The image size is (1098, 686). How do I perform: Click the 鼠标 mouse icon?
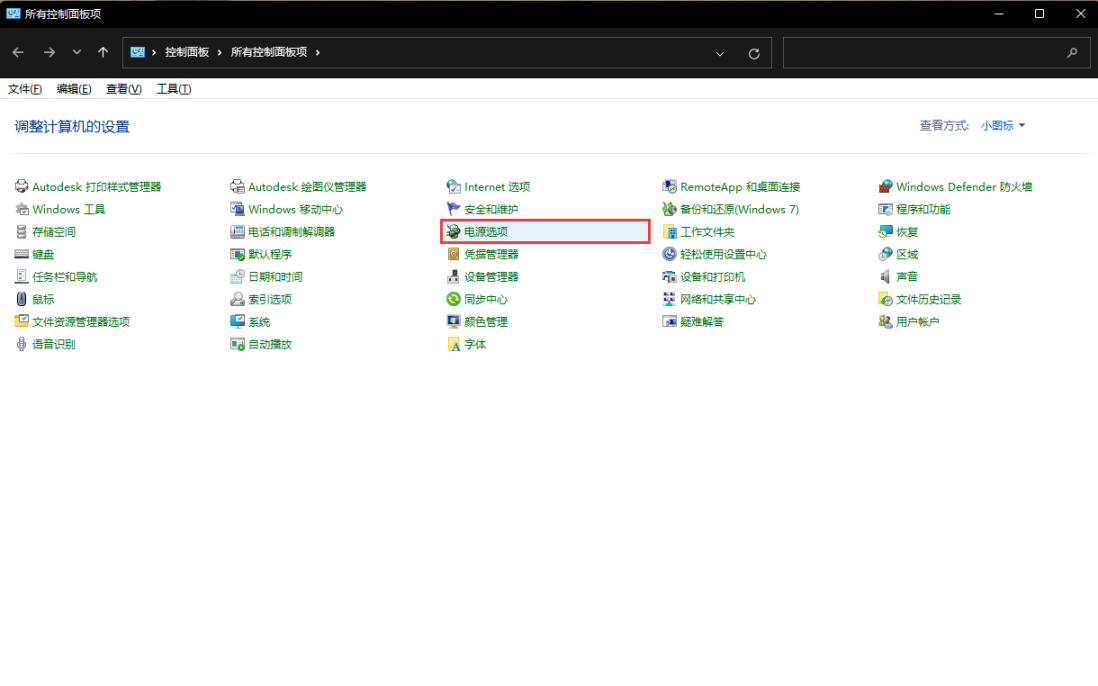coord(22,299)
